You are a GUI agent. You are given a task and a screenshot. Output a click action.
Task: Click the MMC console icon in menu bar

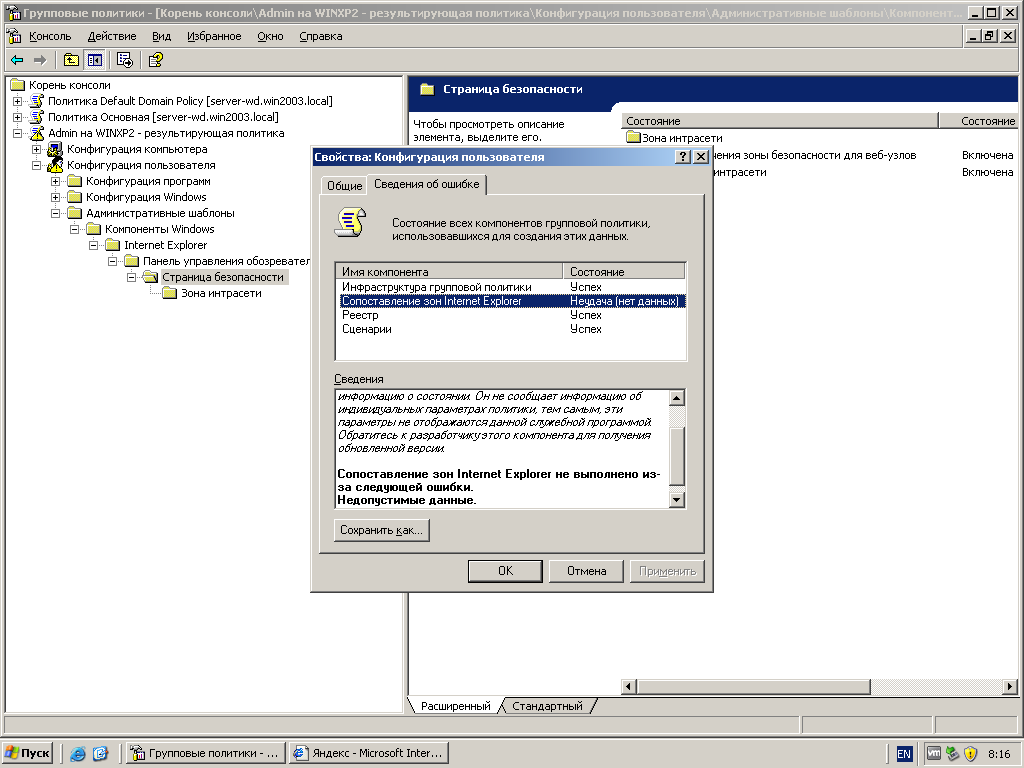[14, 36]
